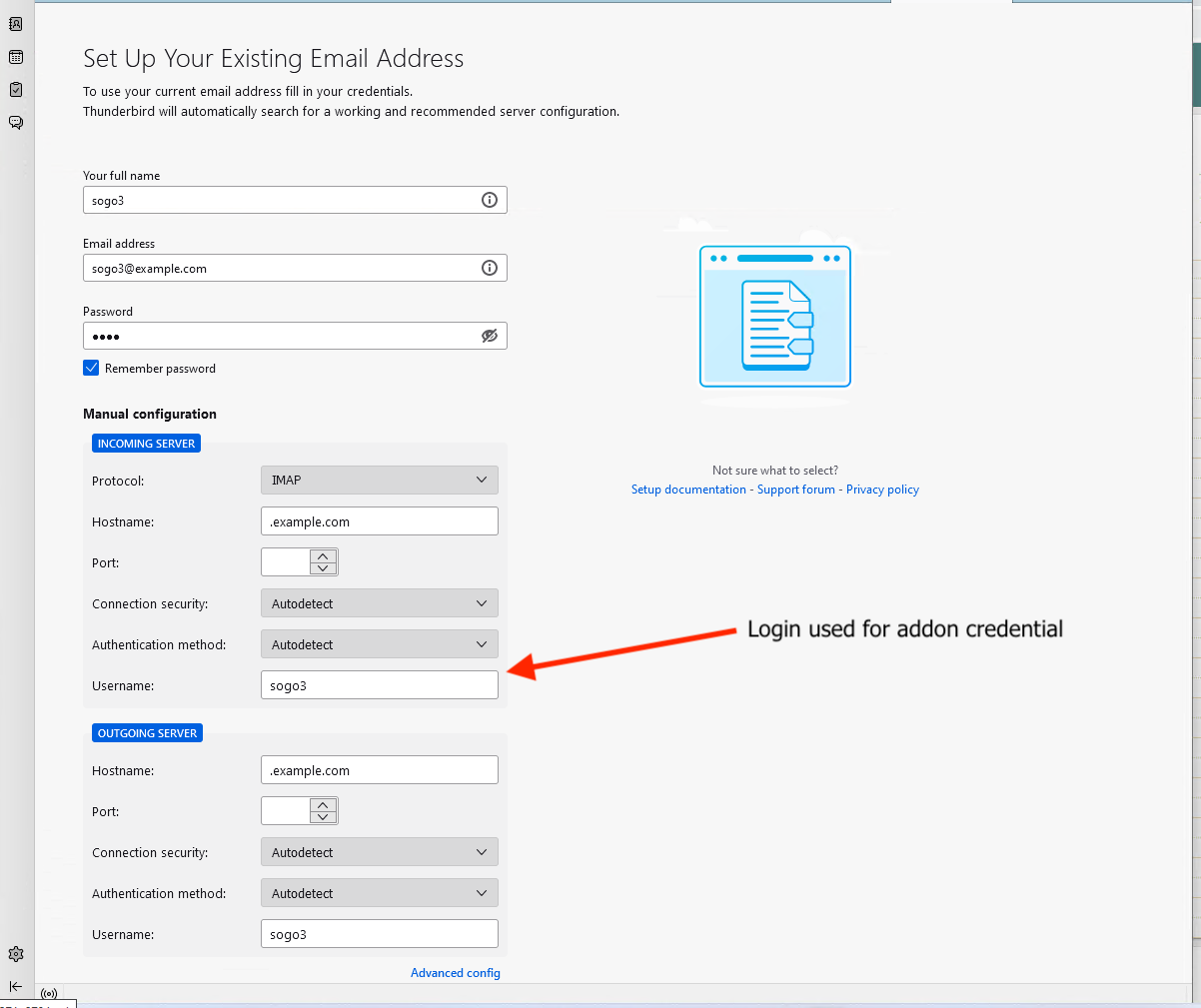The width and height of the screenshot is (1201, 1008).
Task: Click the info icon in the email address field
Action: tap(490, 268)
